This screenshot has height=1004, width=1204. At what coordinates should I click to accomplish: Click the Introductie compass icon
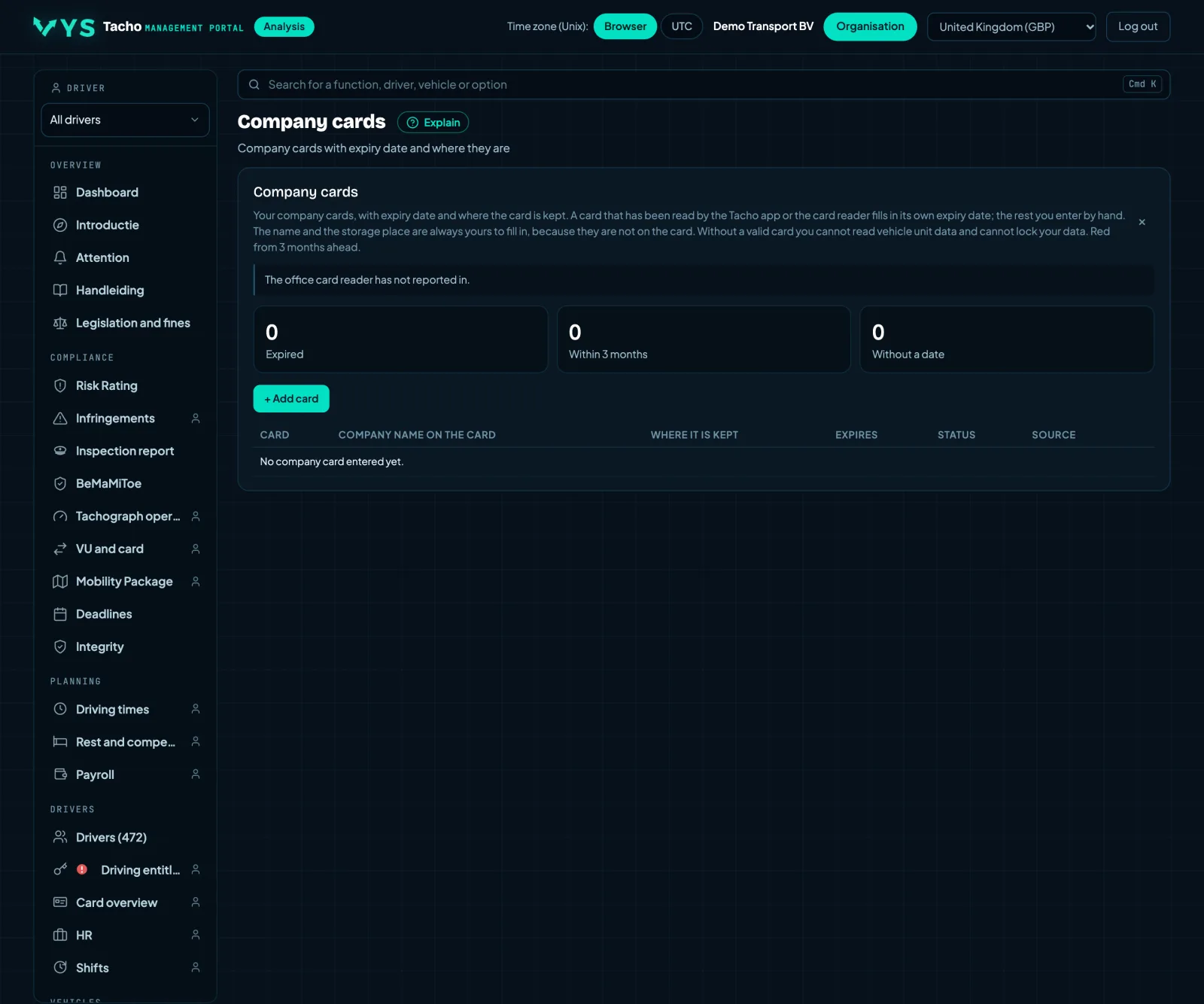click(60, 225)
